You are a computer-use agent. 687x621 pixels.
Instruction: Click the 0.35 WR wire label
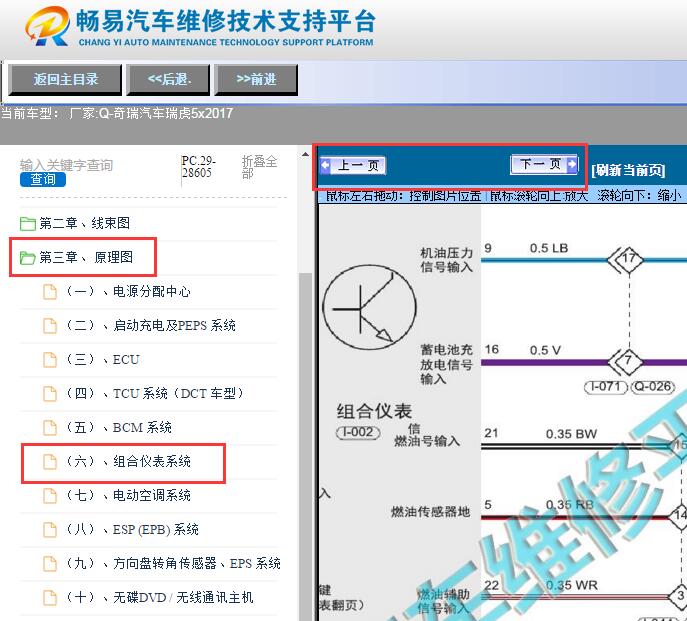pos(572,585)
